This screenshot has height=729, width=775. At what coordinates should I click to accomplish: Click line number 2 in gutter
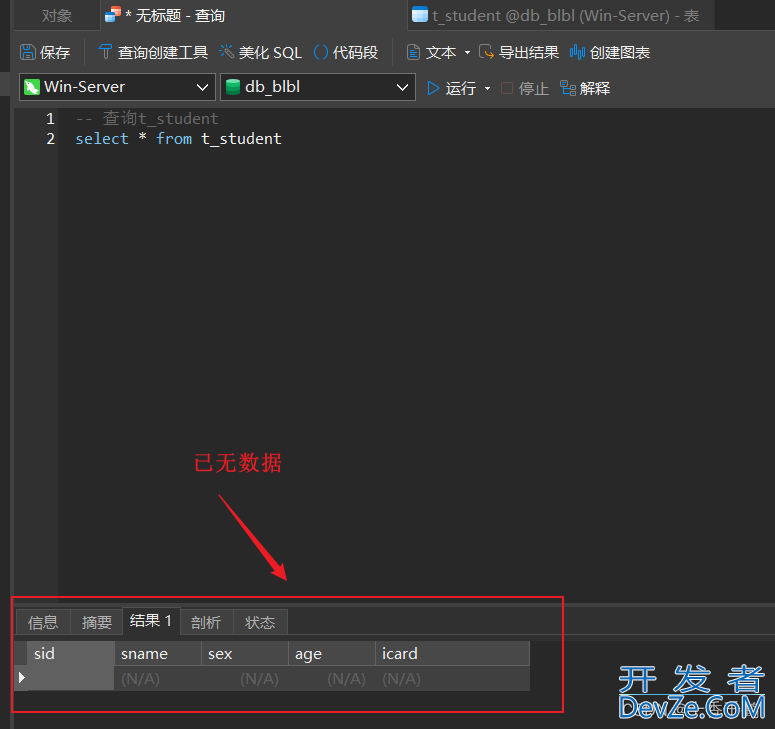click(50, 139)
